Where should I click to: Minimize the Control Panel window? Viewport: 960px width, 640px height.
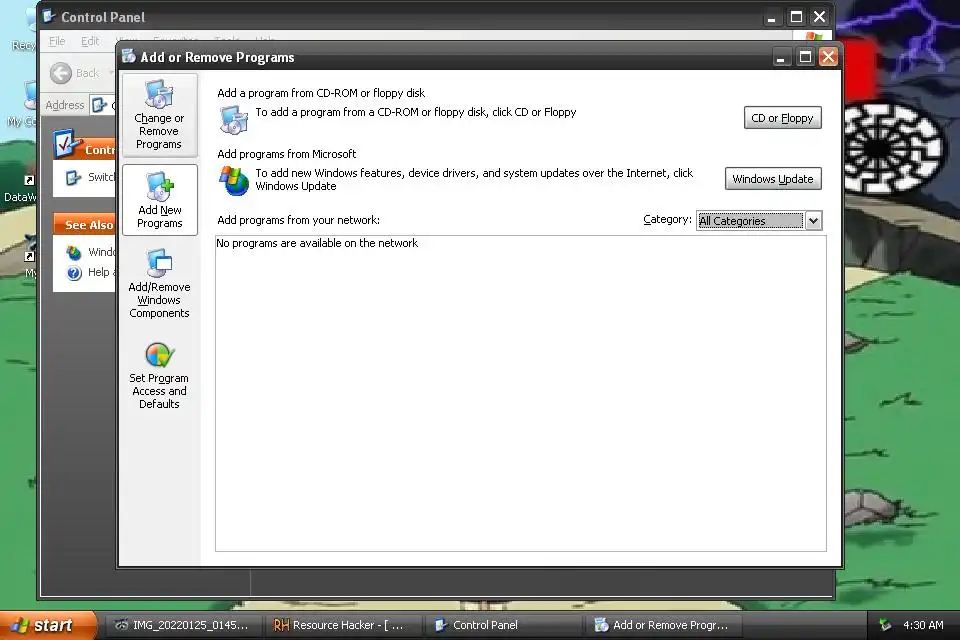[771, 17]
